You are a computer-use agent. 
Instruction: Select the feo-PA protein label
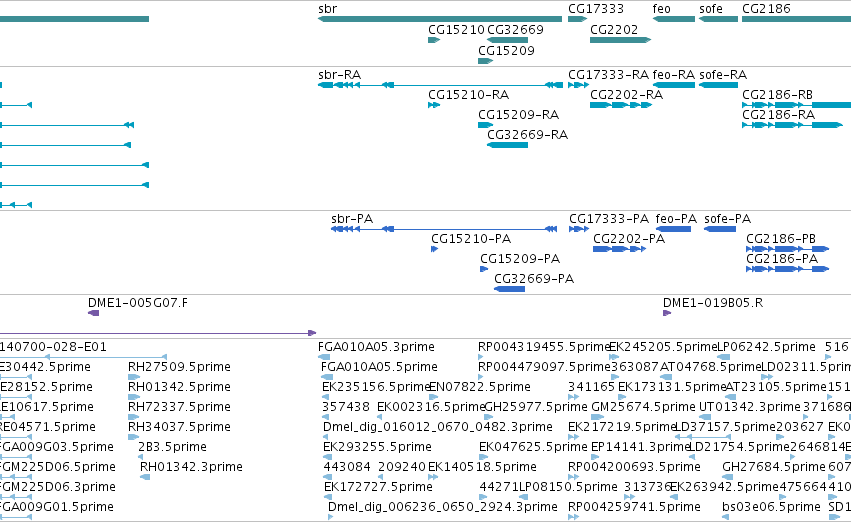pos(676,219)
